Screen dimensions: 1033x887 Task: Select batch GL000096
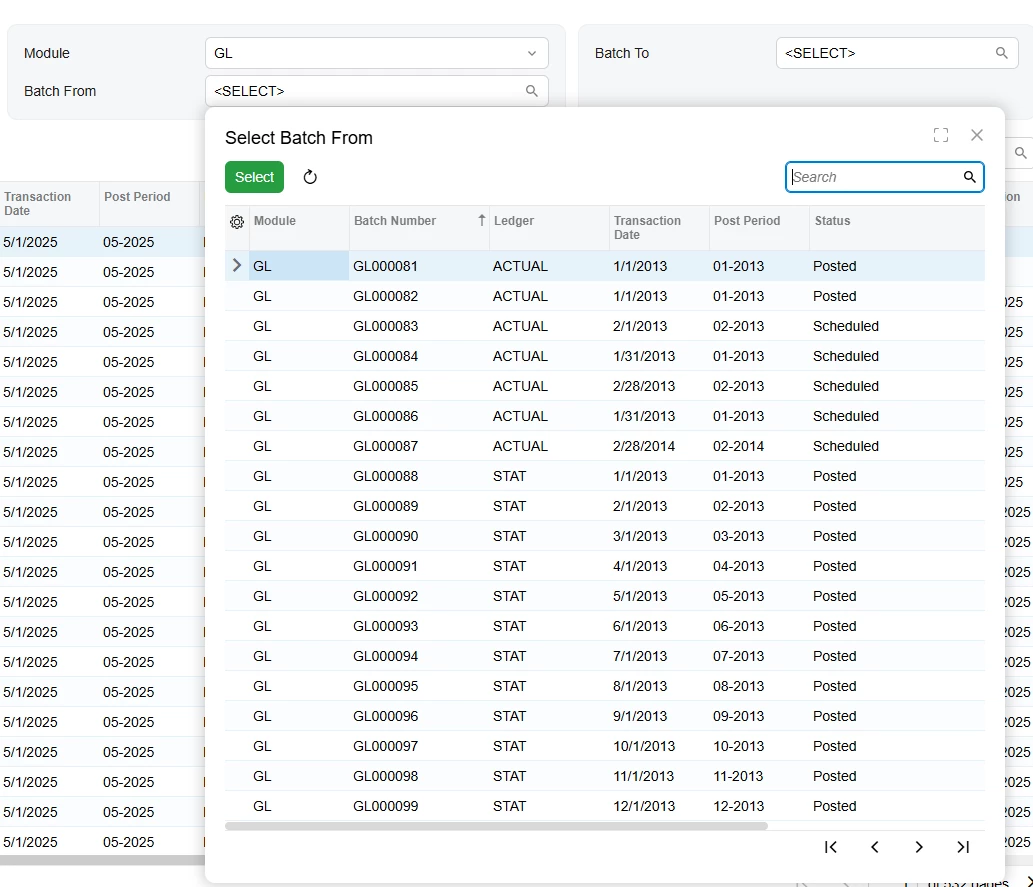point(605,716)
